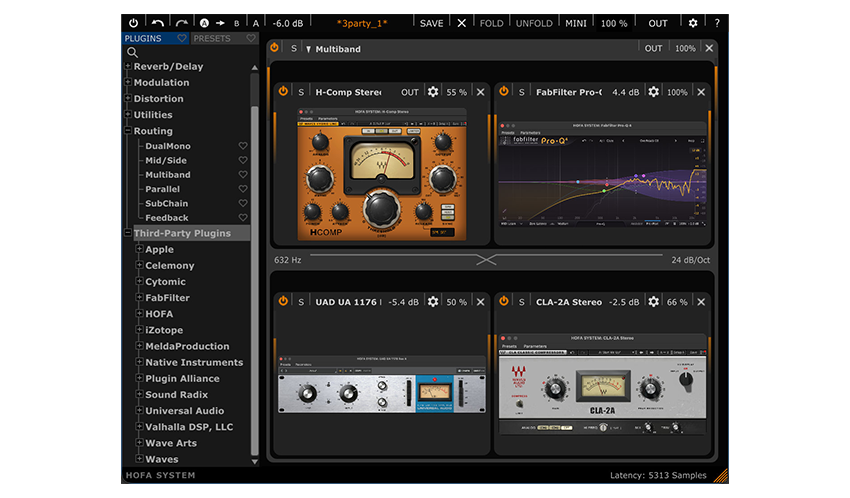850x498 pixels.
Task: Click the CLA-2A 66 % mix value
Action: pos(677,302)
